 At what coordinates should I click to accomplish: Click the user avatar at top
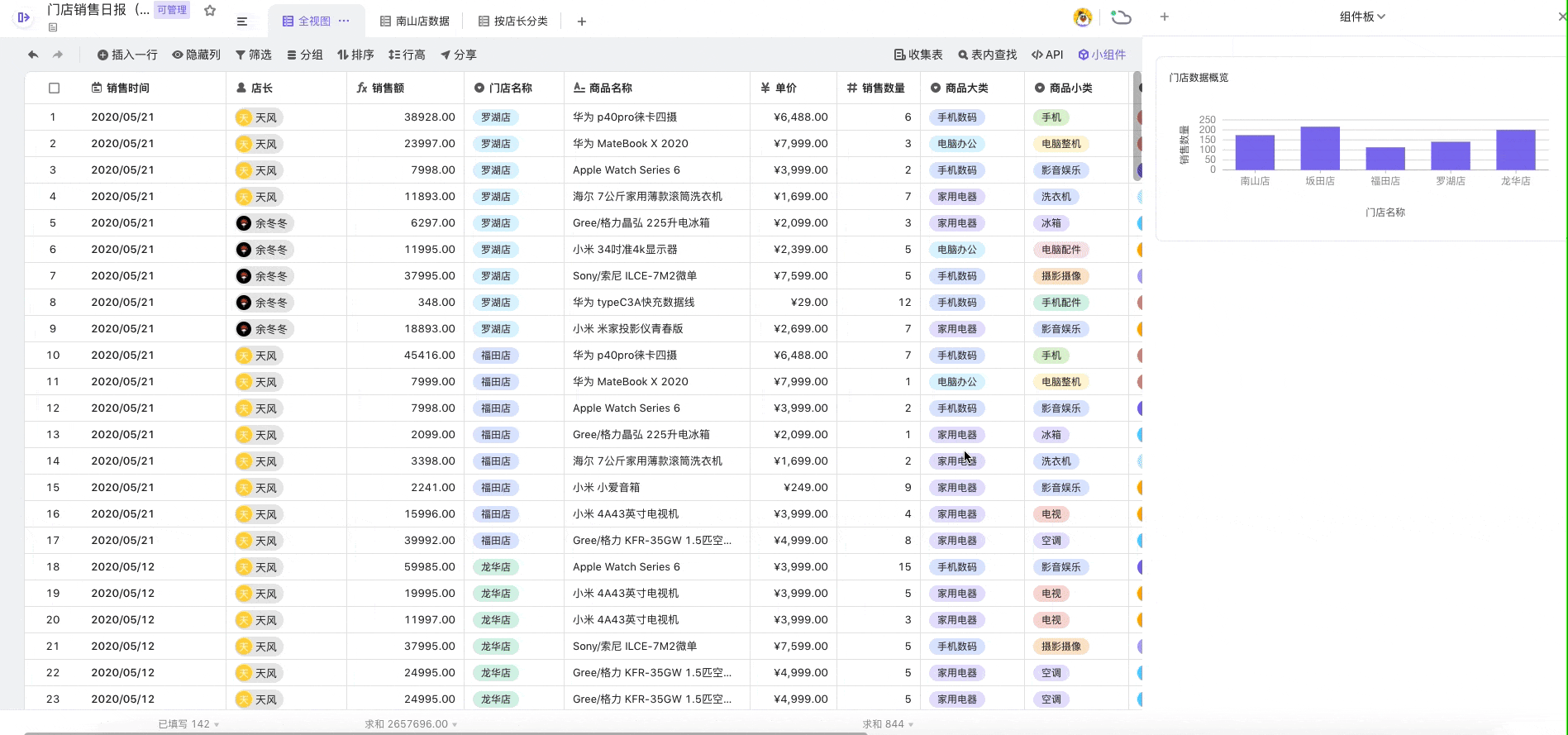[x=1083, y=17]
